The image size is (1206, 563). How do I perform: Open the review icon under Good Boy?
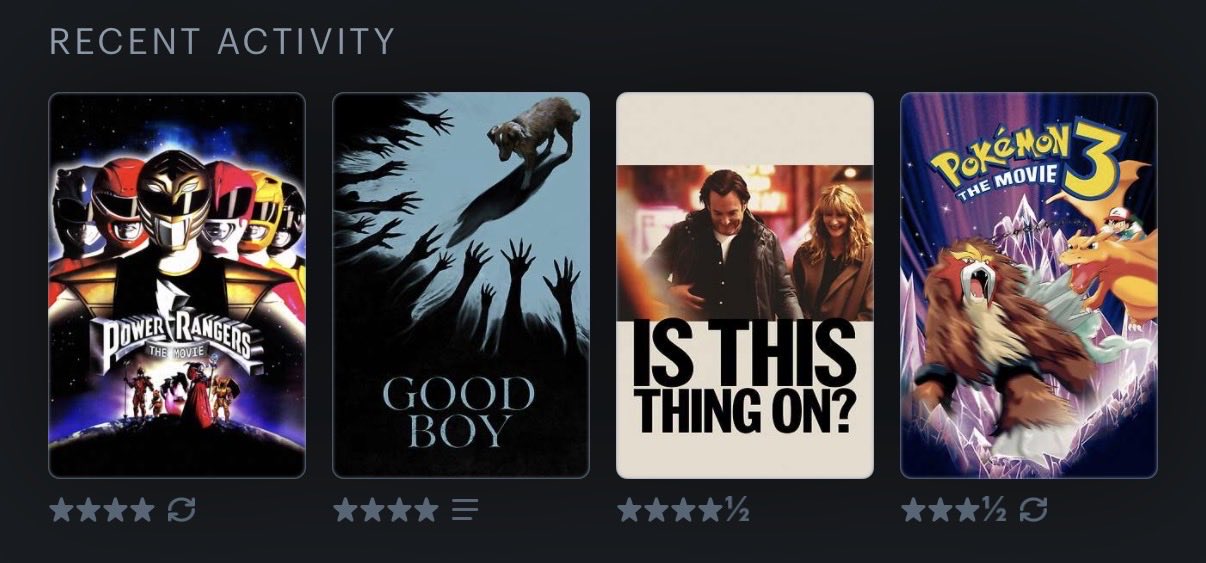465,511
